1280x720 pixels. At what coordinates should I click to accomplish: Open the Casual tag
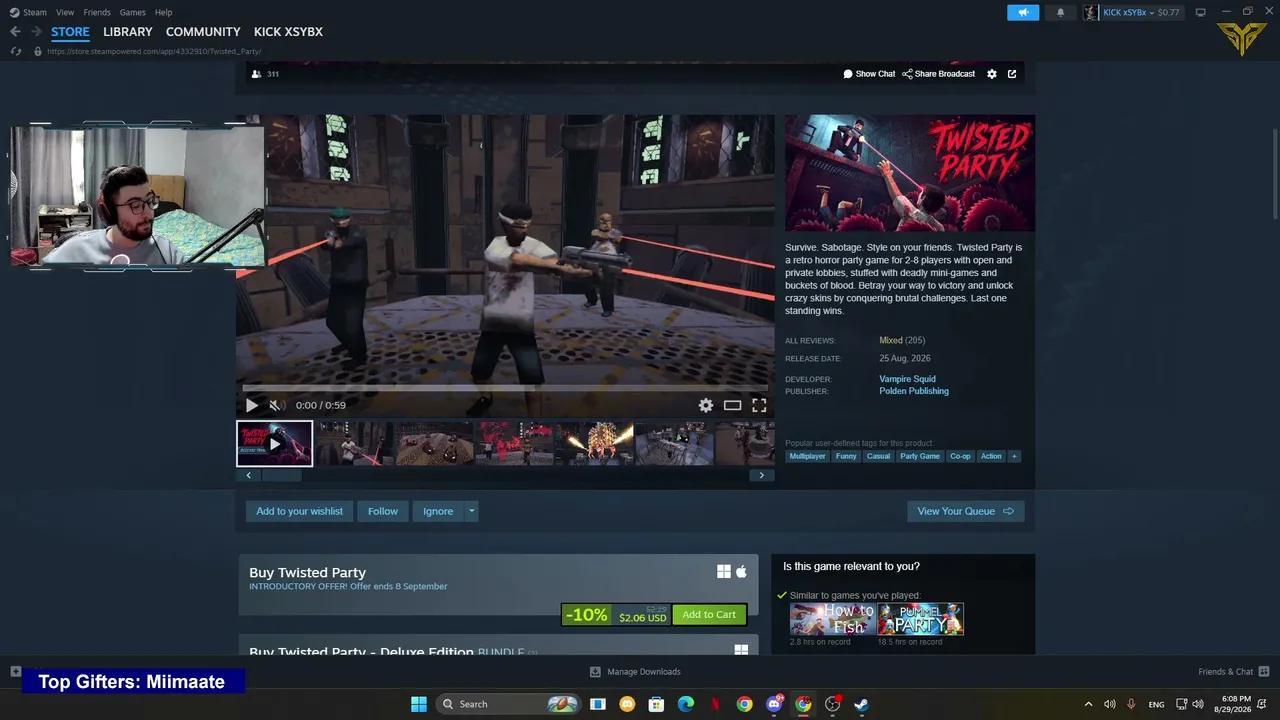tap(878, 456)
